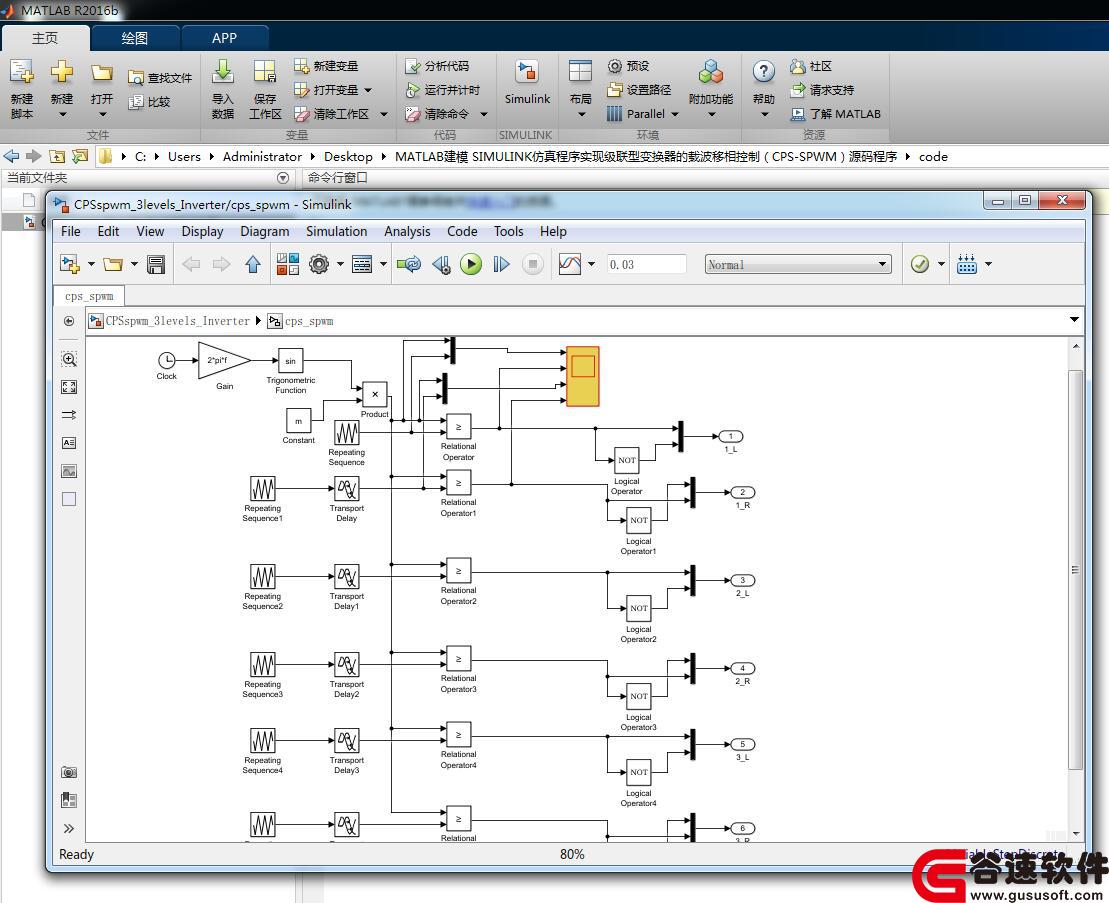Expand the Build Model dropdown arrow
This screenshot has width=1109, height=903.
point(988,264)
